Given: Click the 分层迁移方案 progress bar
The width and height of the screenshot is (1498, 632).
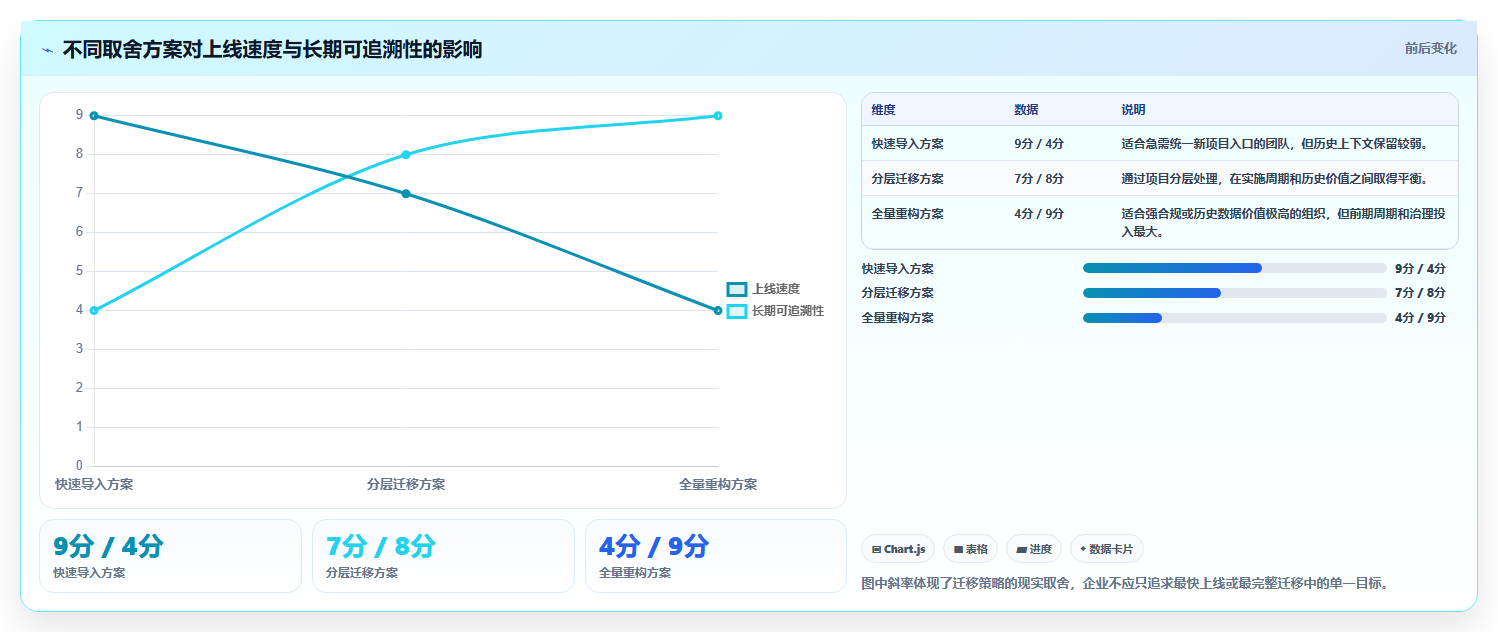Looking at the screenshot, I should point(1235,293).
